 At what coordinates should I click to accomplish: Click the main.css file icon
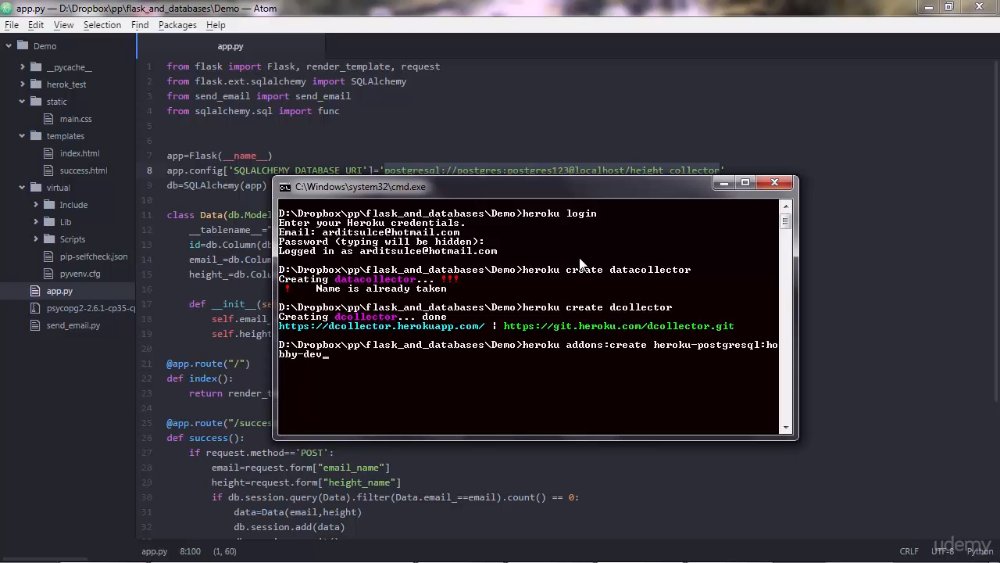(x=48, y=119)
